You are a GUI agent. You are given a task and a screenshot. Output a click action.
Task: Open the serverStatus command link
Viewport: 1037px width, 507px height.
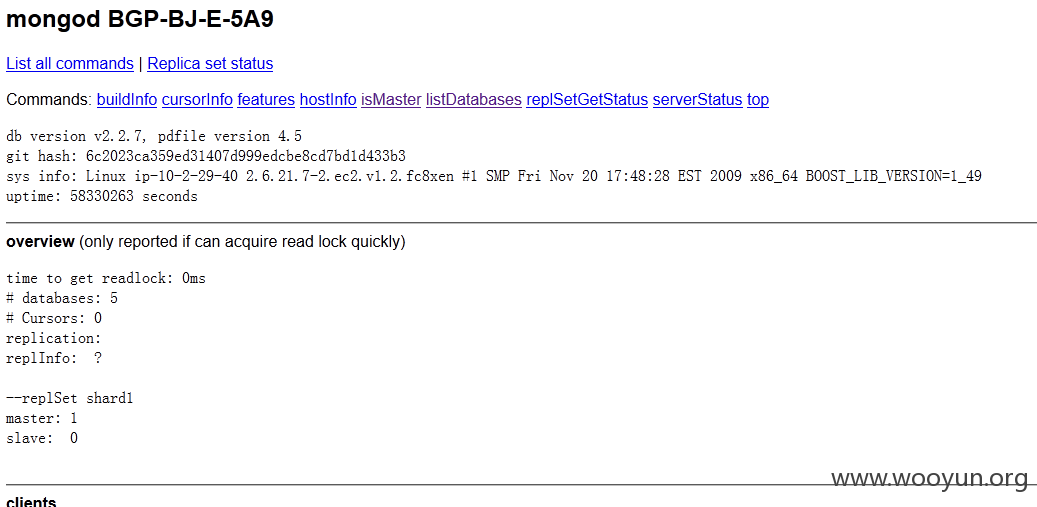pos(697,99)
